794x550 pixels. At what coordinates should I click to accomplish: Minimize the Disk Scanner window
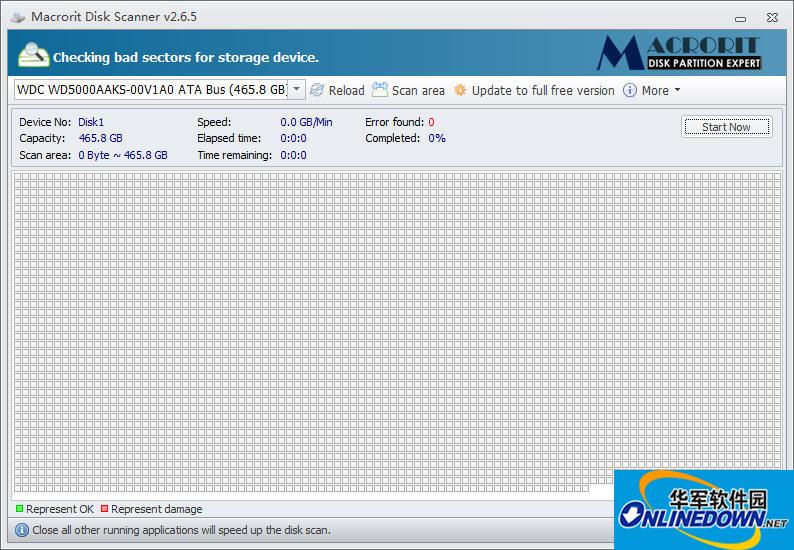coord(740,19)
